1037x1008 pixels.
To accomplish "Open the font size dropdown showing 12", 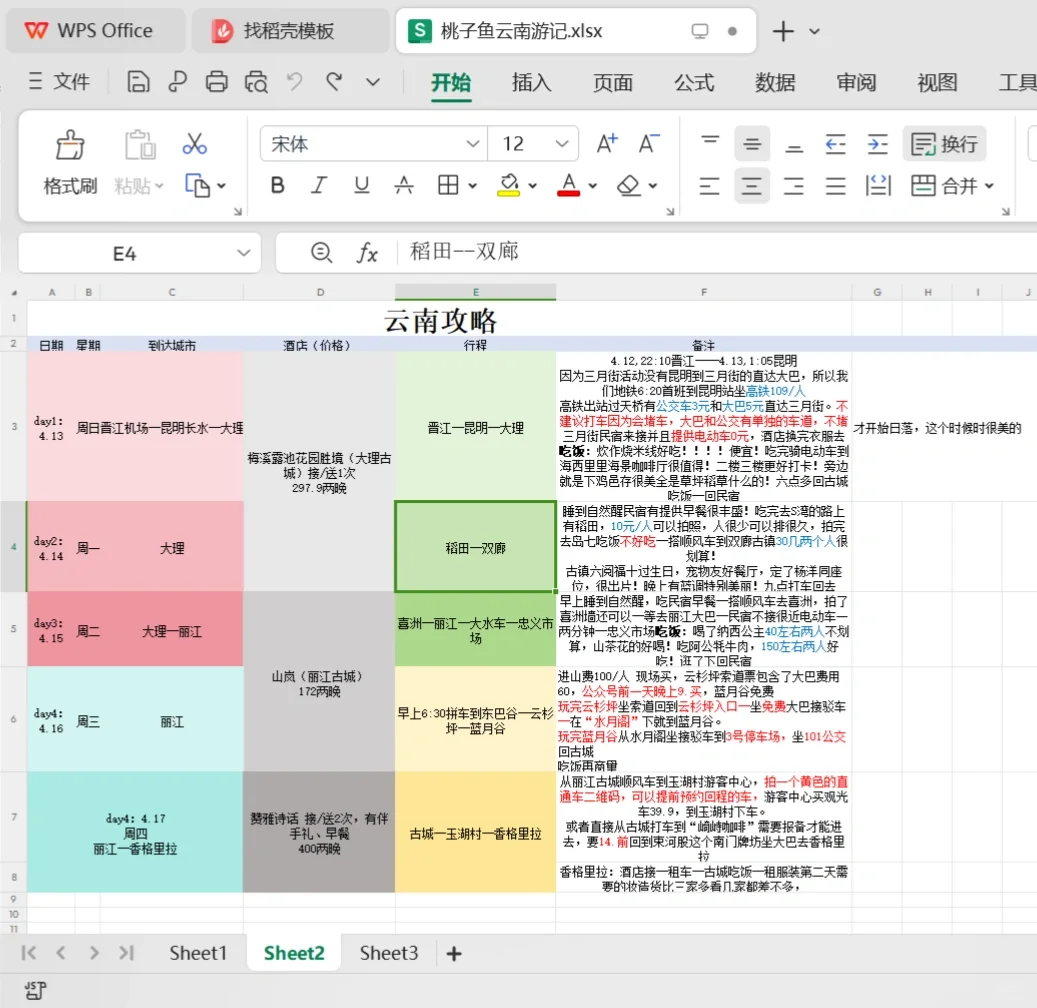I will click(x=562, y=143).
